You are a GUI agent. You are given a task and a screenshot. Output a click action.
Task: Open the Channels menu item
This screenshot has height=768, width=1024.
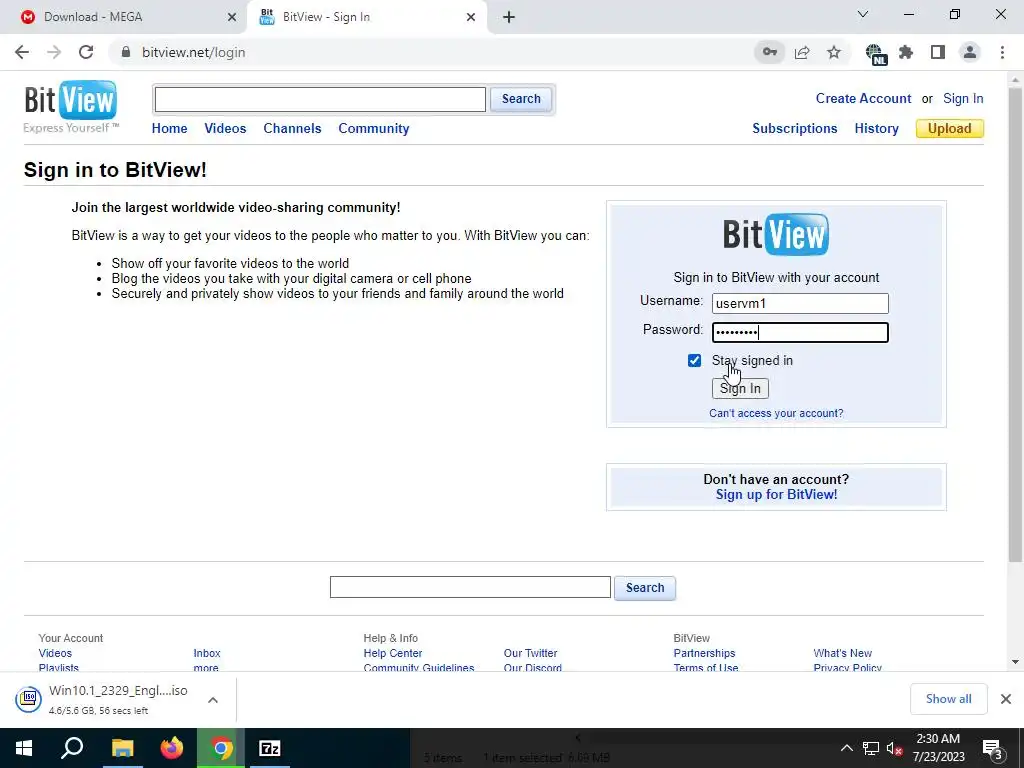point(292,129)
